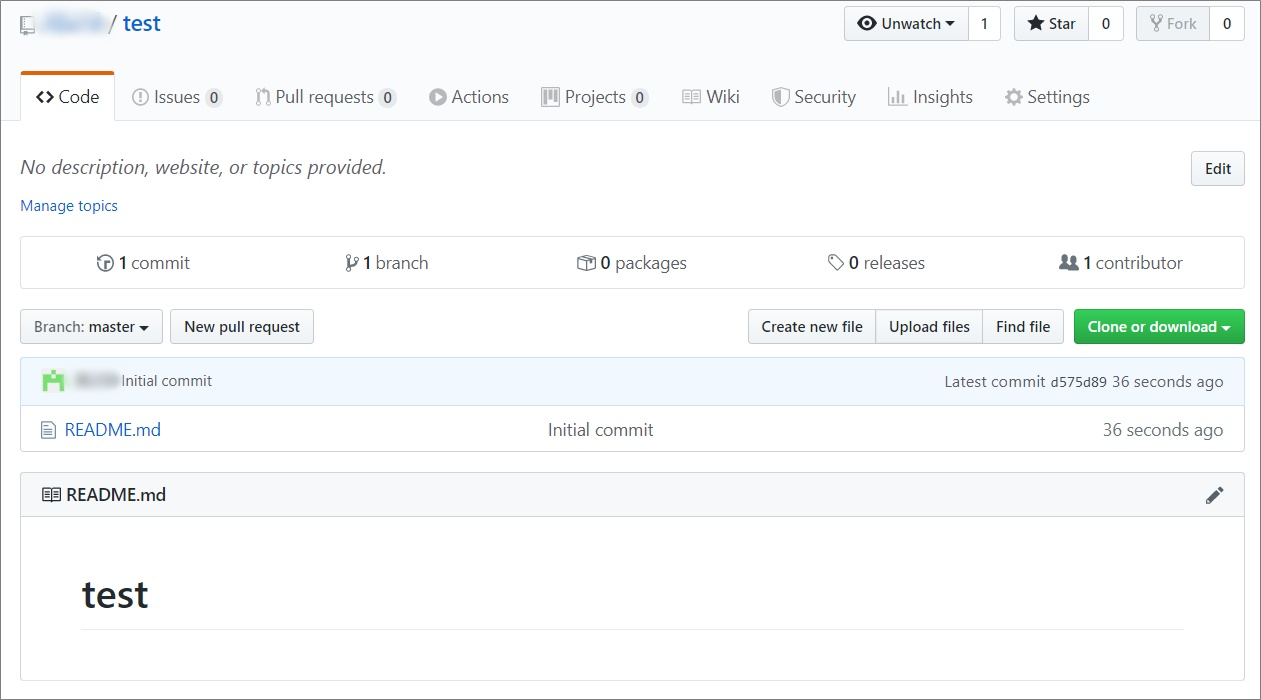The image size is (1261, 700).
Task: Open the Initial commit message in commit bar
Action: tap(166, 381)
